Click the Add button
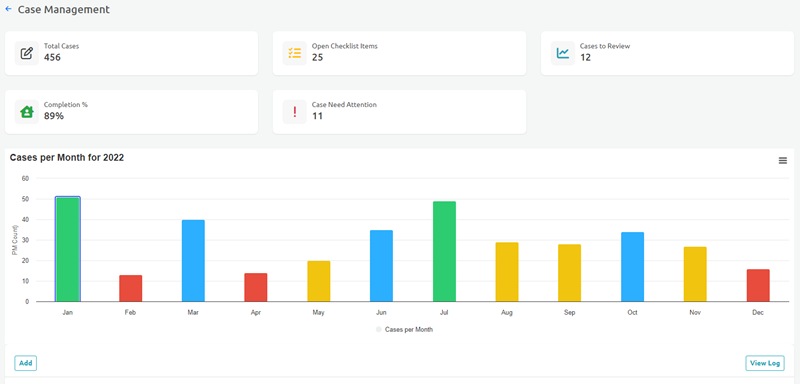The height and width of the screenshot is (384, 800). [26, 363]
